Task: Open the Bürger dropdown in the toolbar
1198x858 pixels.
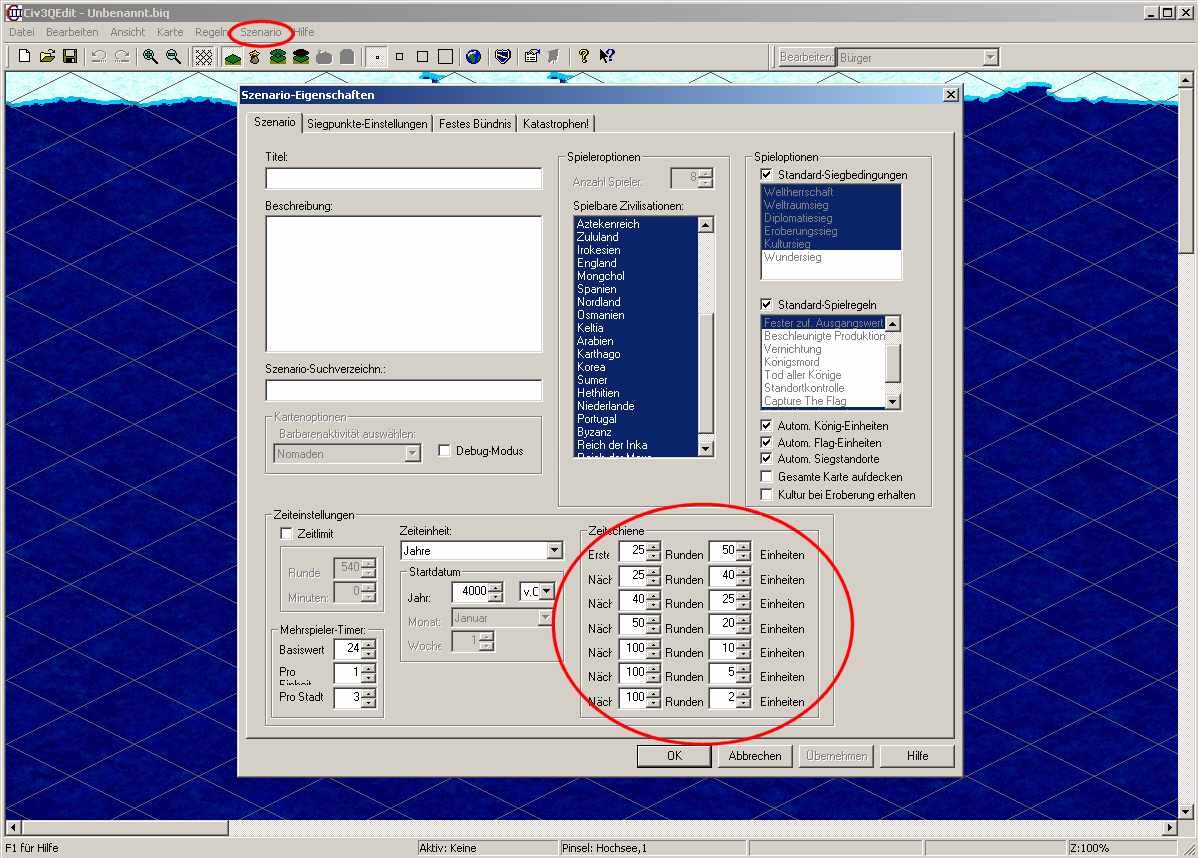Action: [x=990, y=58]
